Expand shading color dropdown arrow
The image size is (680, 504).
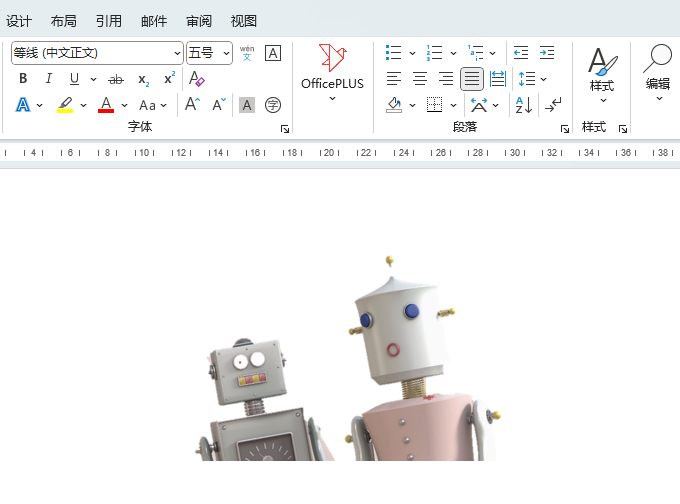pos(412,105)
